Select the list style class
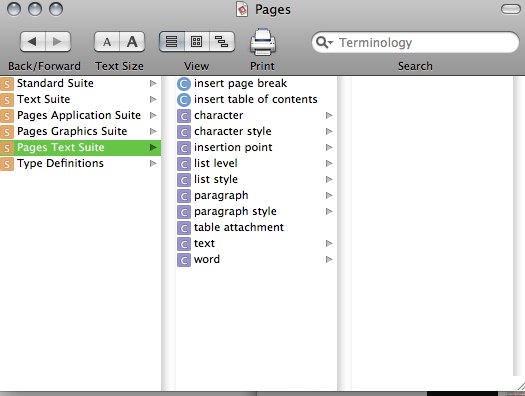Image resolution: width=525 pixels, height=396 pixels. [x=256, y=180]
